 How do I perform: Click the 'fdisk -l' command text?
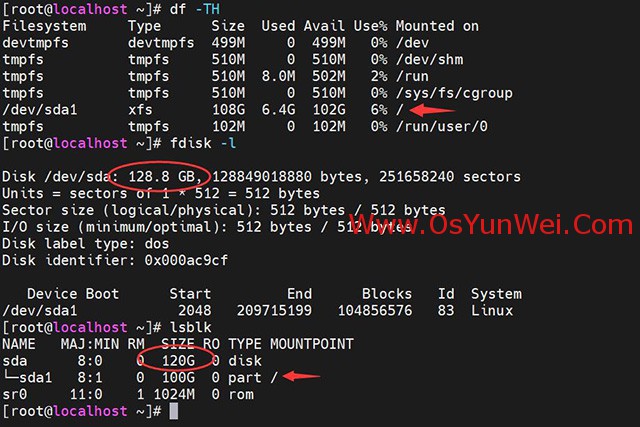point(203,143)
